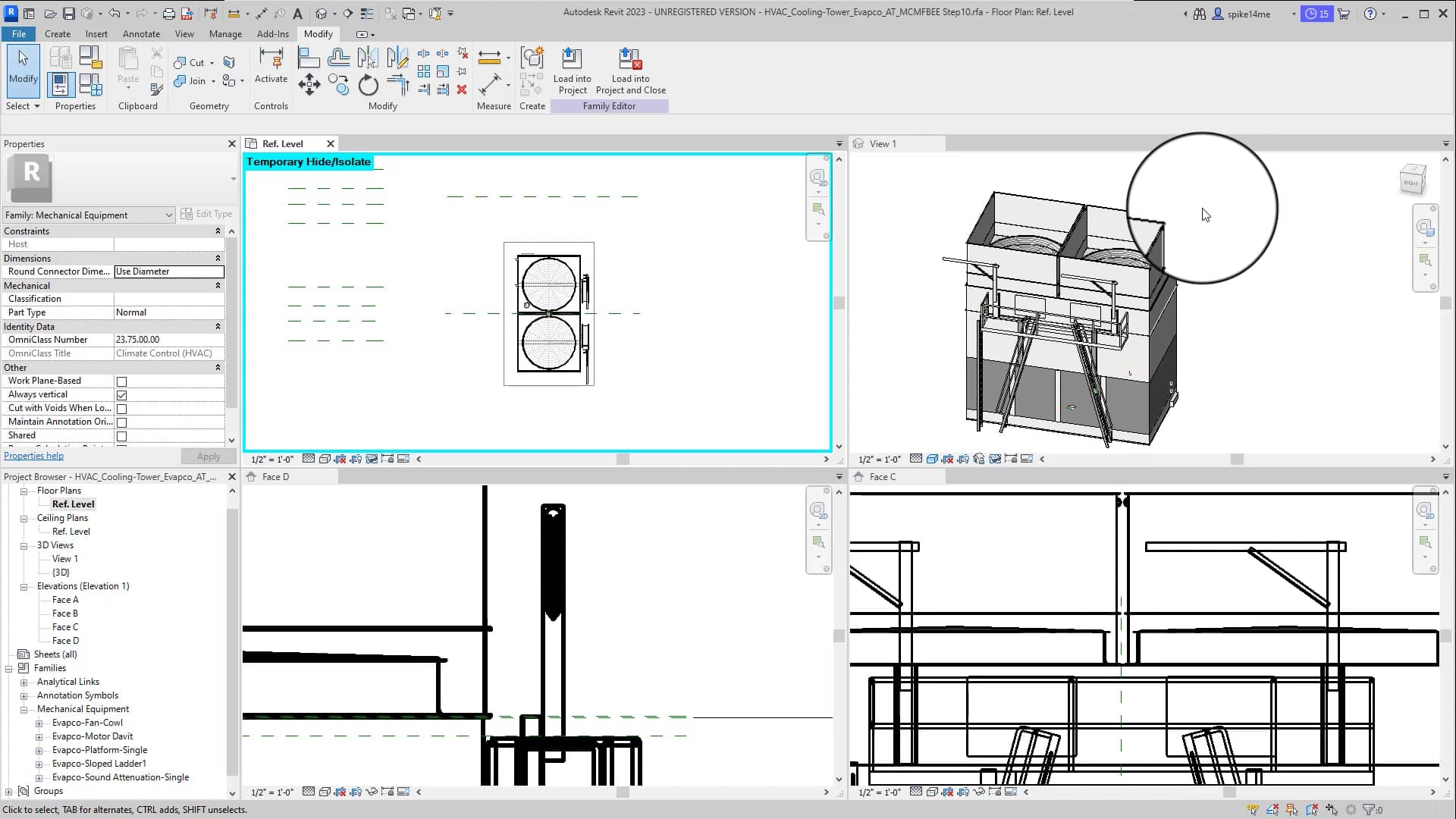Choose Mirror - Pick Axis tool
The image size is (1456, 819).
[x=368, y=58]
